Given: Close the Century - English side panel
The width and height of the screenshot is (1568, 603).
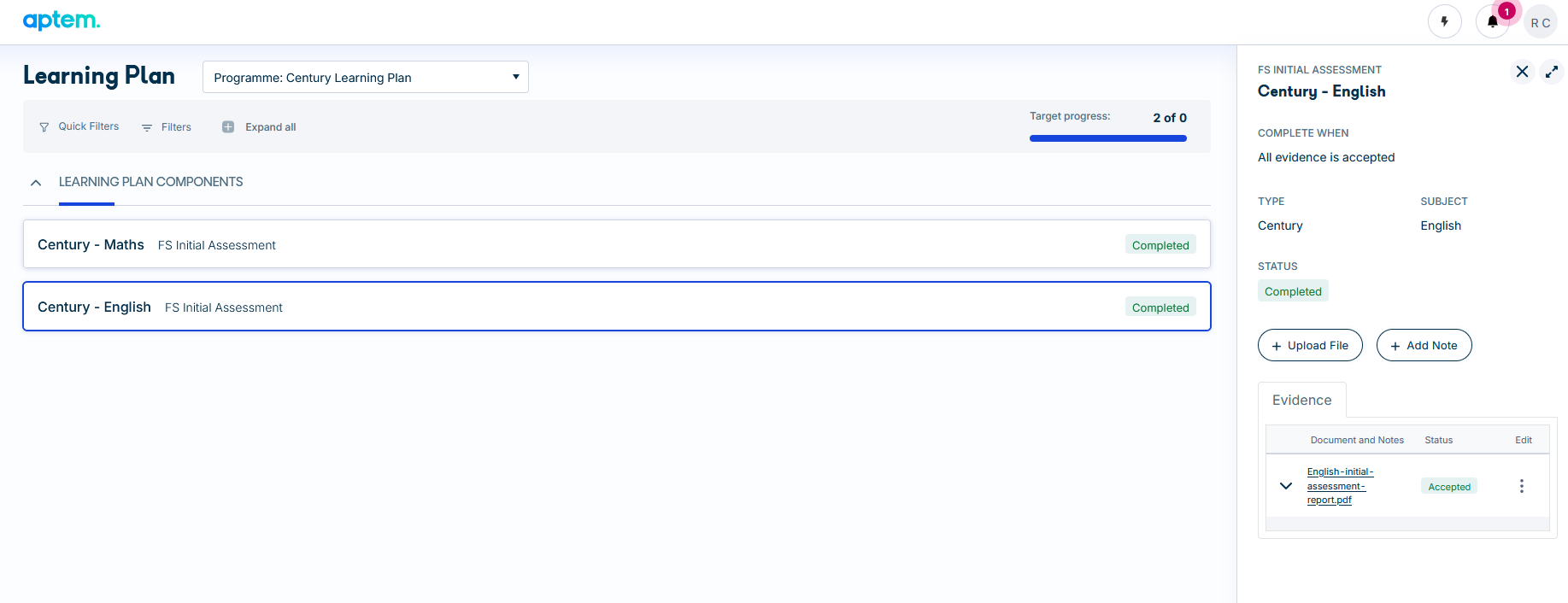Looking at the screenshot, I should coord(1522,72).
